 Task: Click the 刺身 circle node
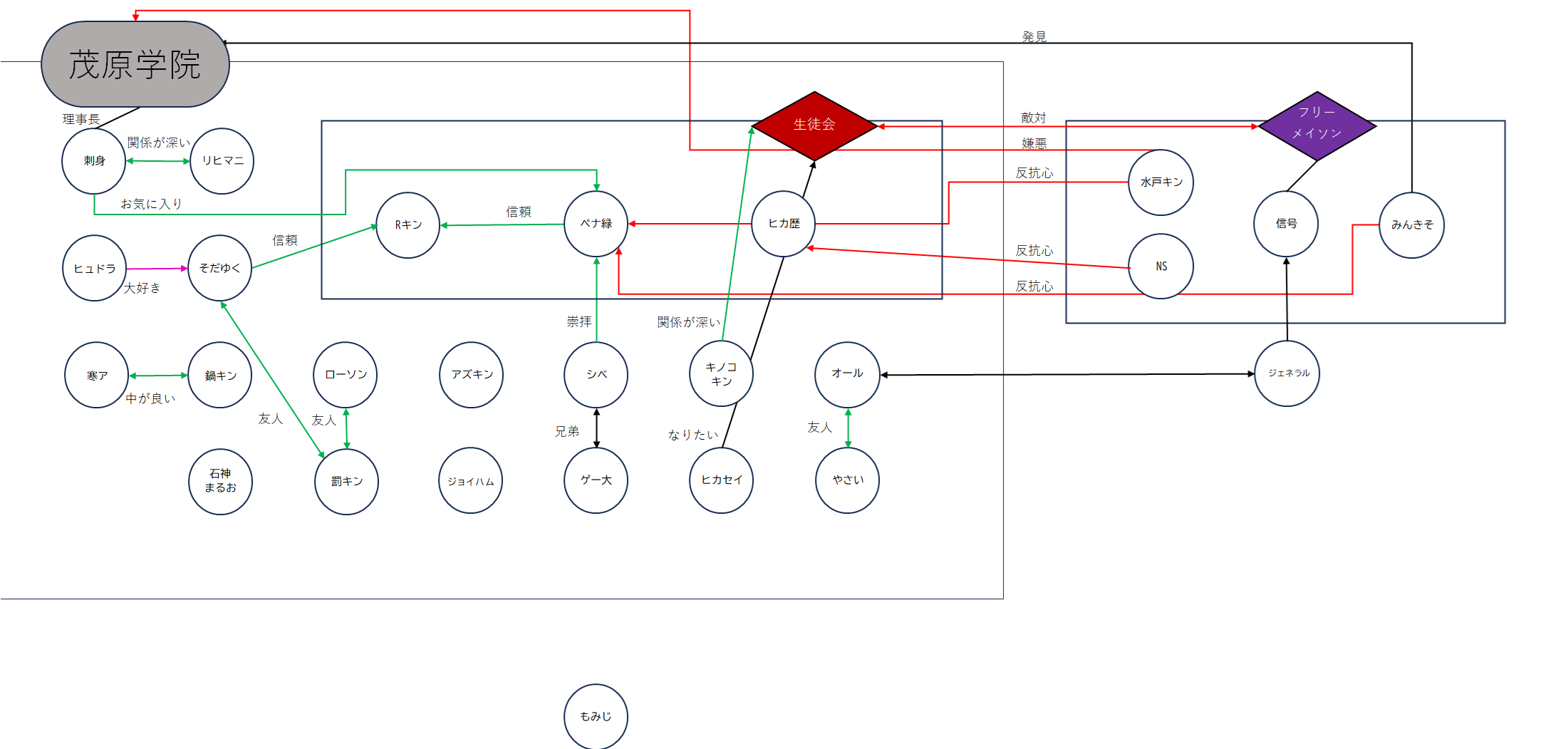pos(94,161)
